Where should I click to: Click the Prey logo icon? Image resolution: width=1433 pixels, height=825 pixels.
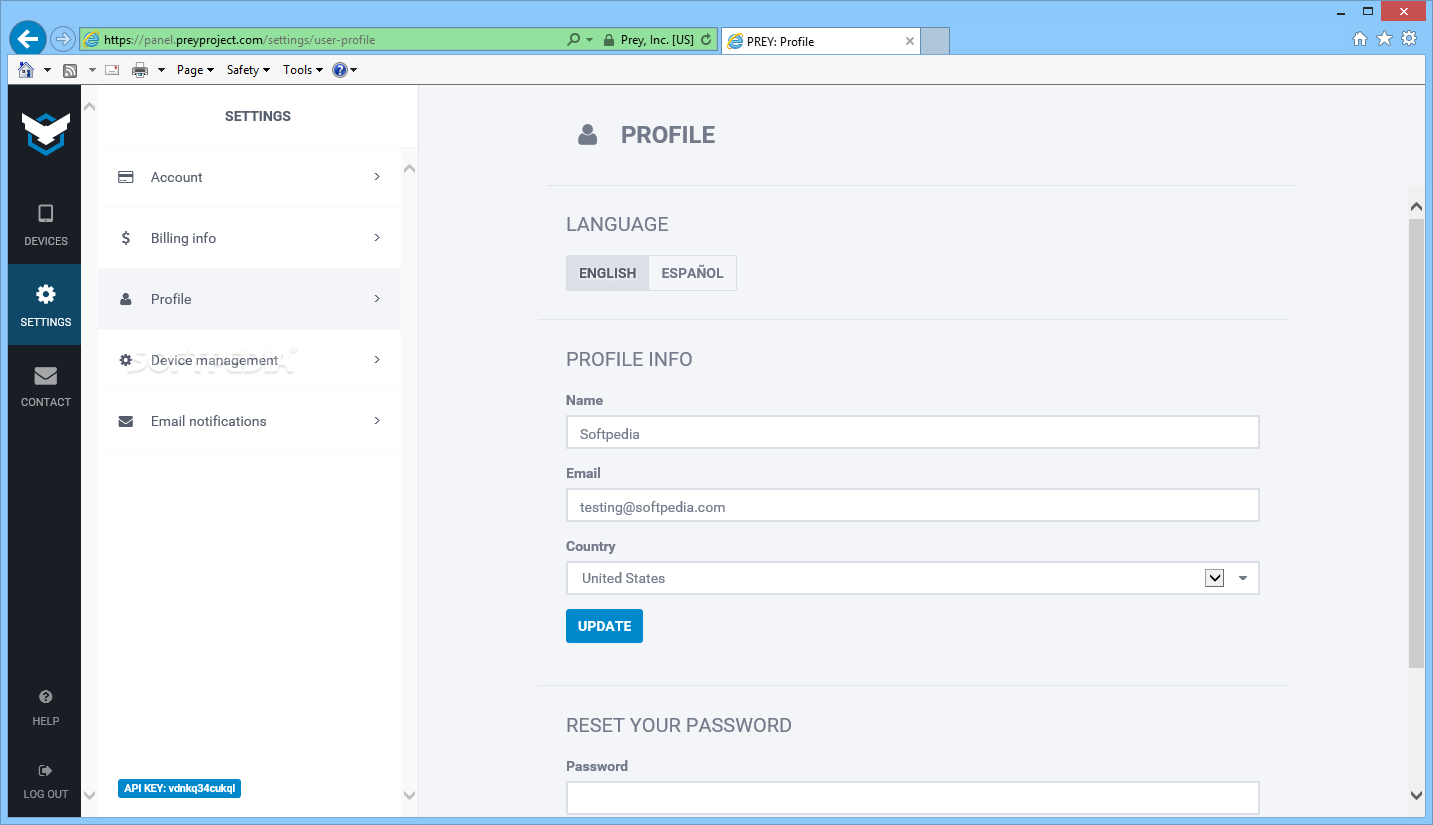46,133
